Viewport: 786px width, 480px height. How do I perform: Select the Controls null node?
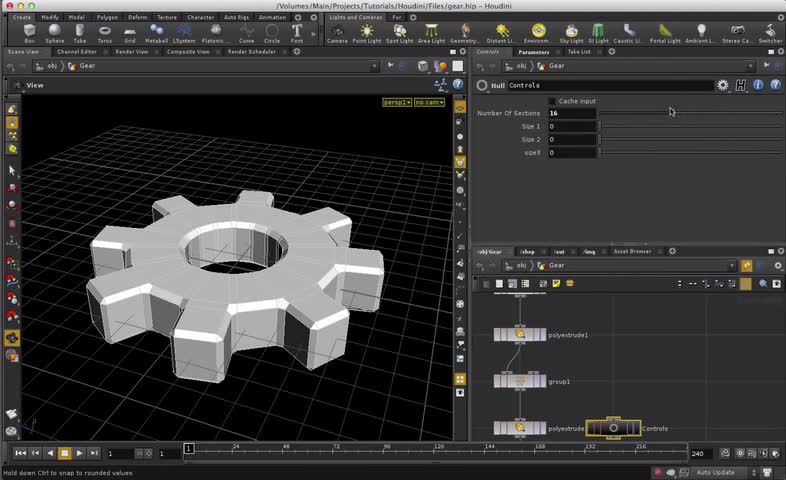613,428
